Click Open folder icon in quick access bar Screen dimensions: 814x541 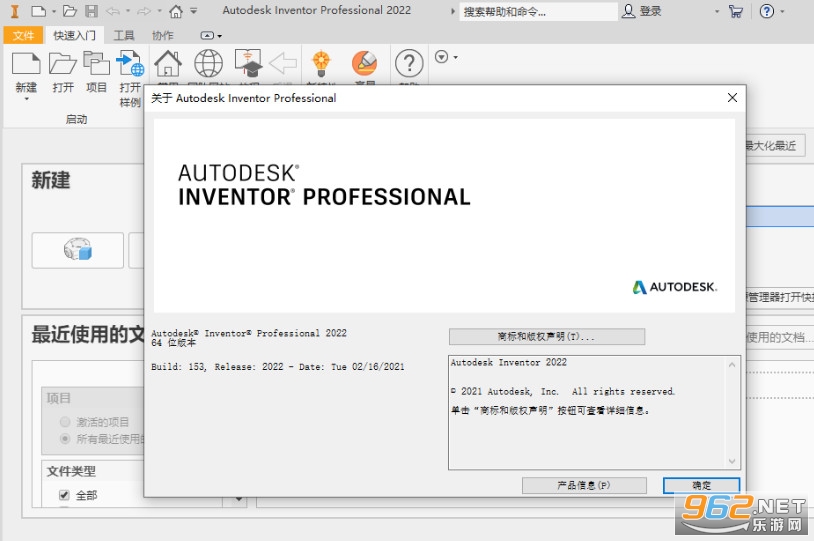(70, 11)
